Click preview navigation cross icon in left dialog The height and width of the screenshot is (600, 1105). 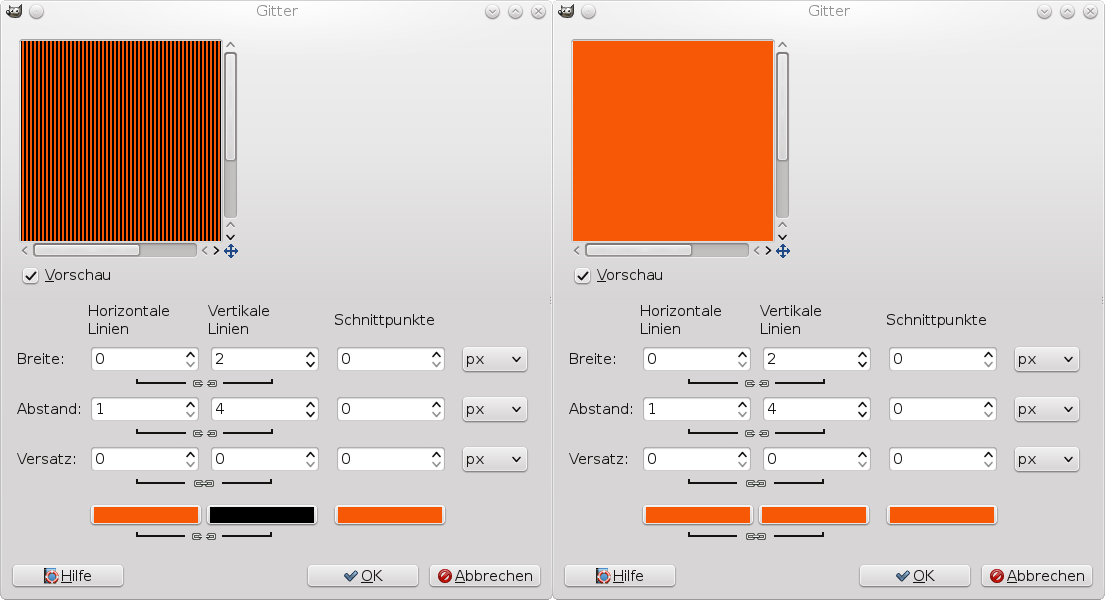(230, 251)
